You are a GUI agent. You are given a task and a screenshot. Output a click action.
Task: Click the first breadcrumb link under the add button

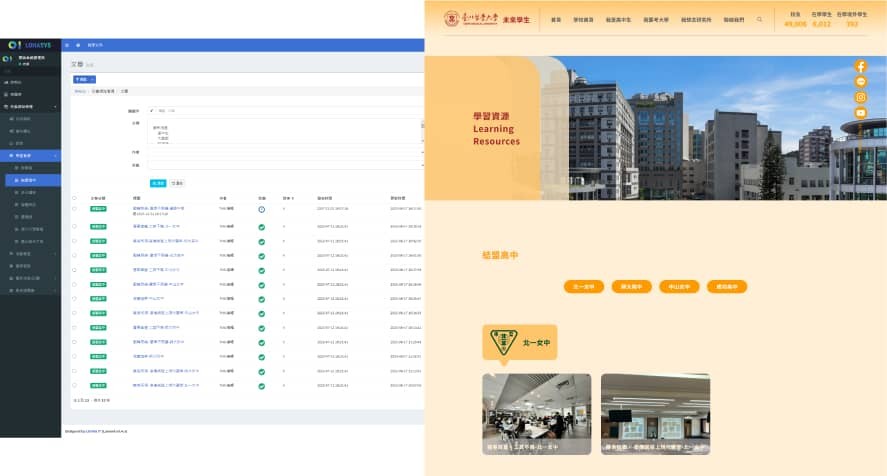click(x=80, y=91)
